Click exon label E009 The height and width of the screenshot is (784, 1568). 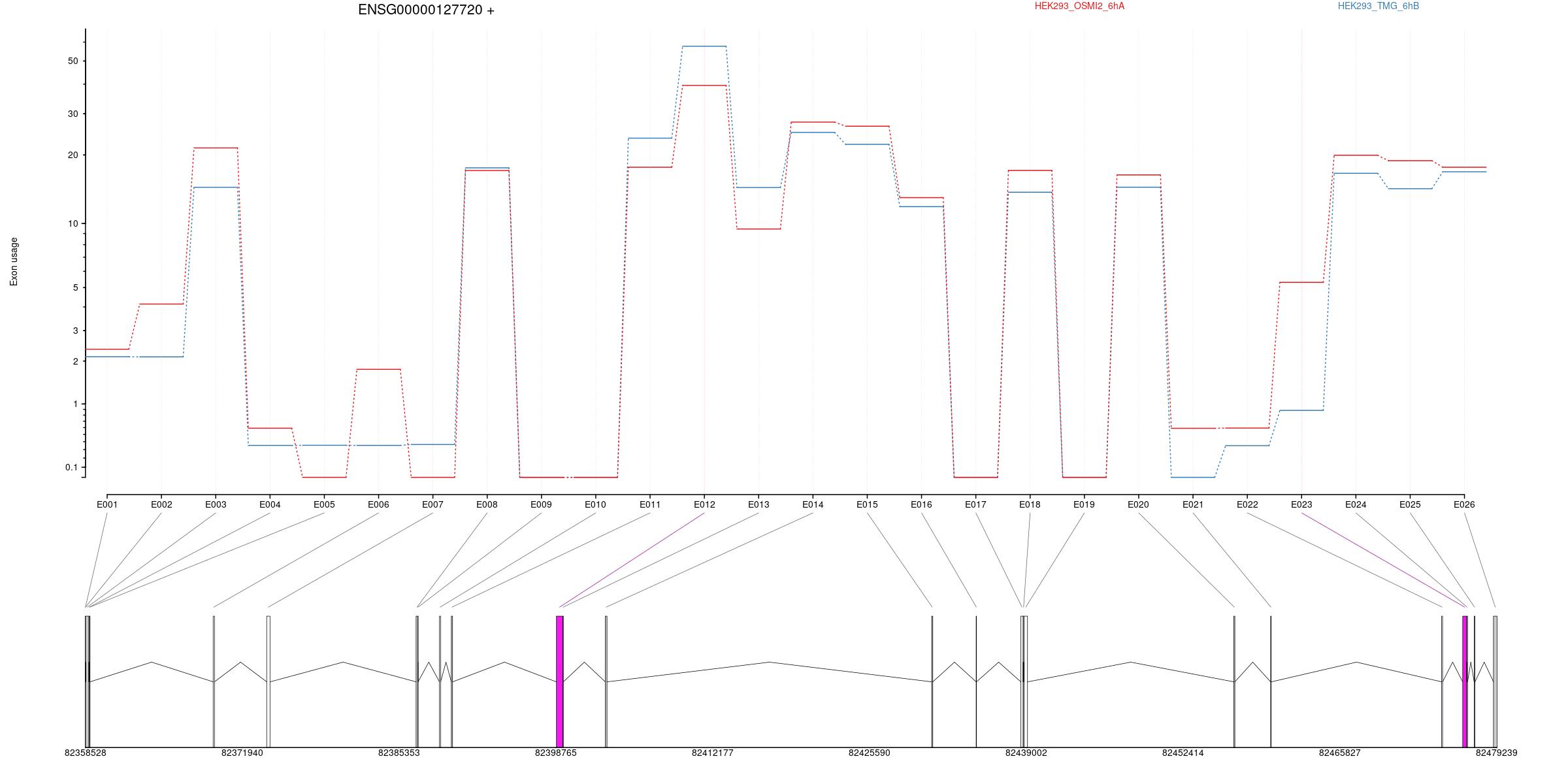coord(541,504)
